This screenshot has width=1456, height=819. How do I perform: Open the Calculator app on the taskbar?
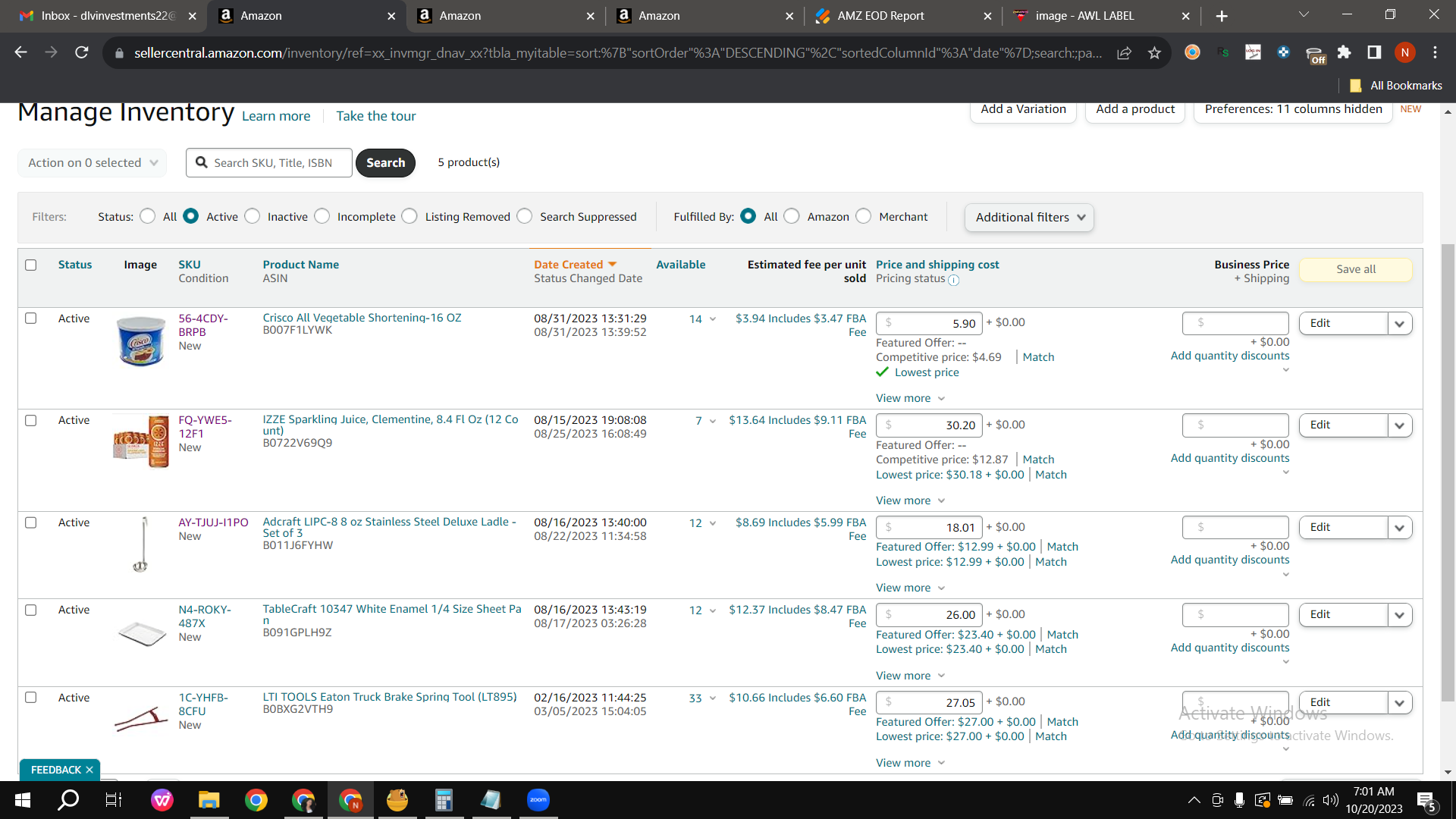[x=444, y=800]
